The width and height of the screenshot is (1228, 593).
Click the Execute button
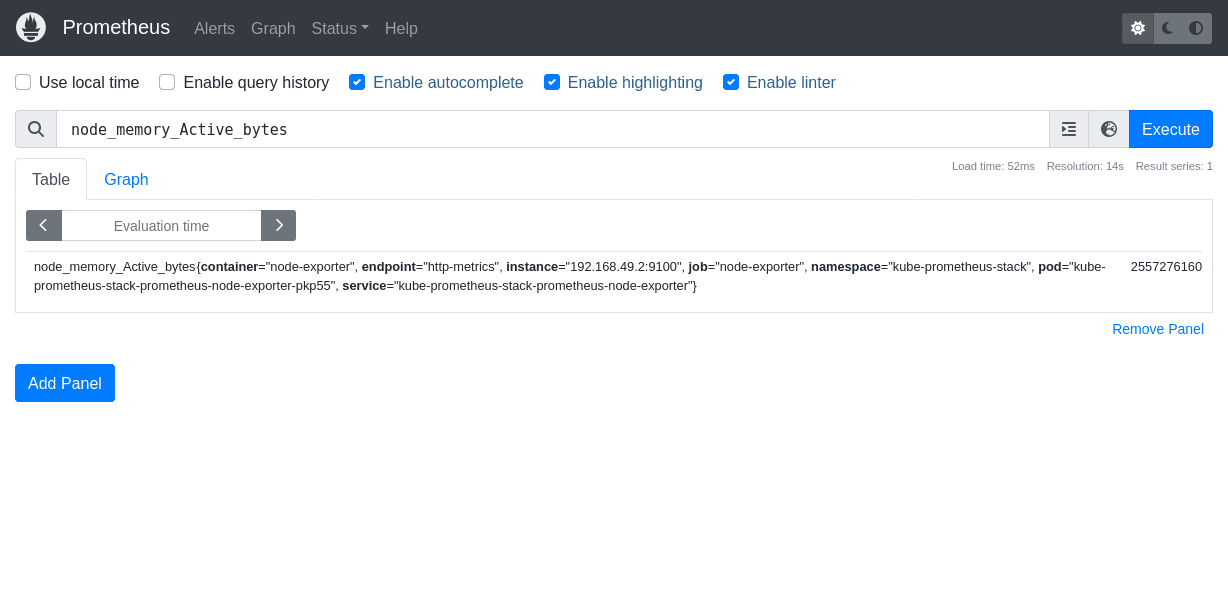tap(1170, 129)
